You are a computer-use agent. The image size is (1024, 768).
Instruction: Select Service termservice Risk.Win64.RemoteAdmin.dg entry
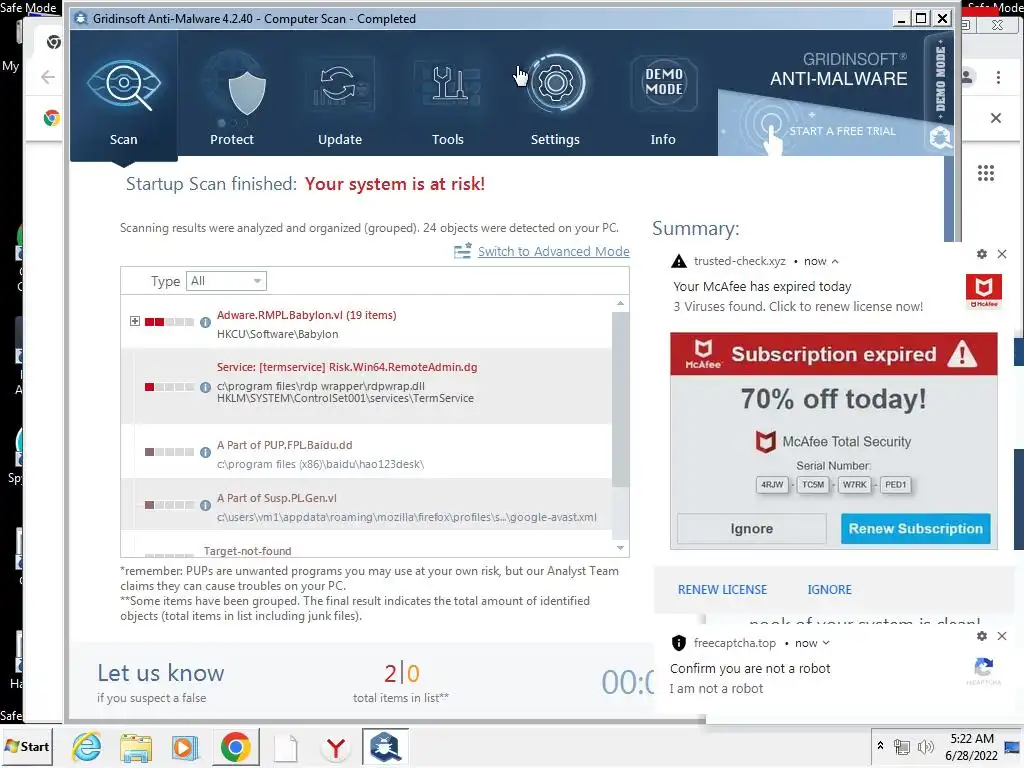(347, 367)
